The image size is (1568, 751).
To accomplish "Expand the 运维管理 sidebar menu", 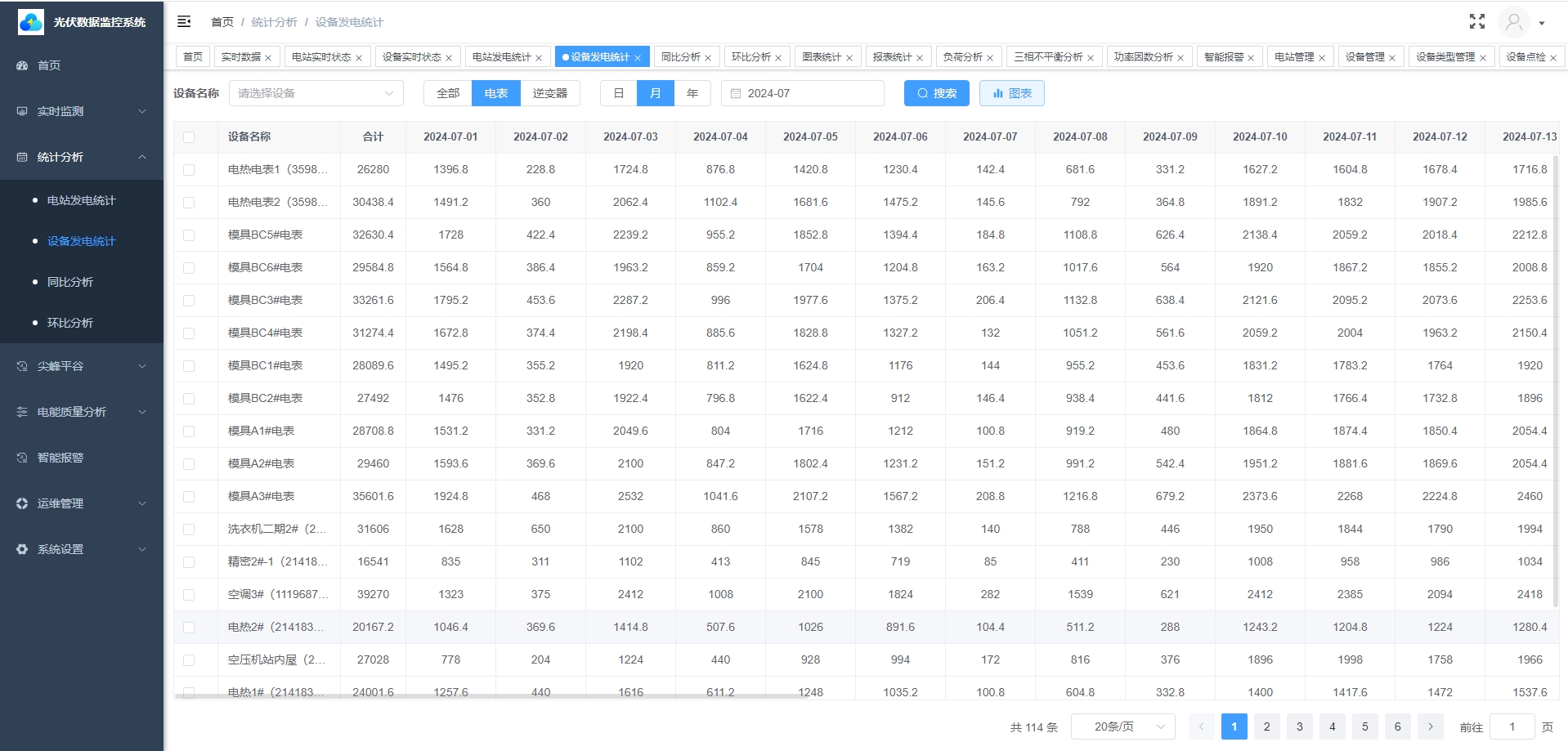I will pos(142,503).
